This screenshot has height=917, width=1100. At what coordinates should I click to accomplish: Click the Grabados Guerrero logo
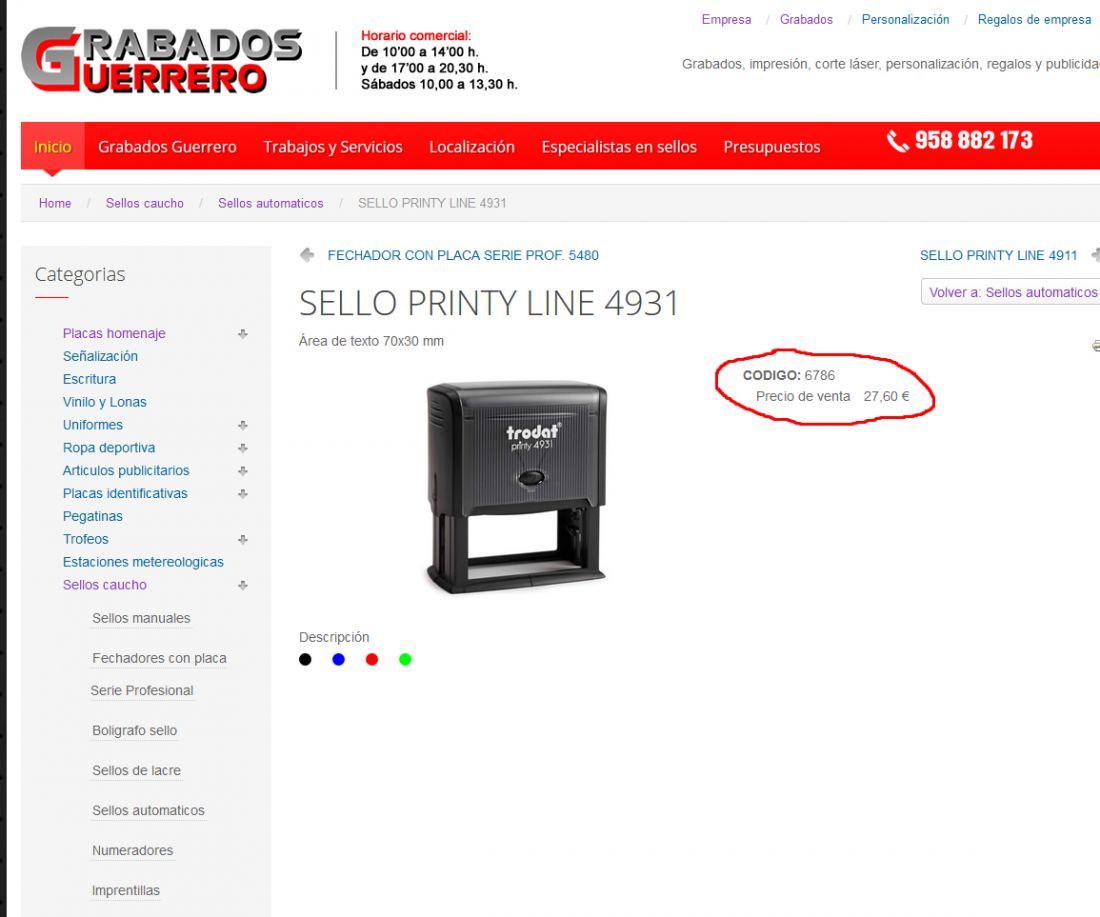162,60
